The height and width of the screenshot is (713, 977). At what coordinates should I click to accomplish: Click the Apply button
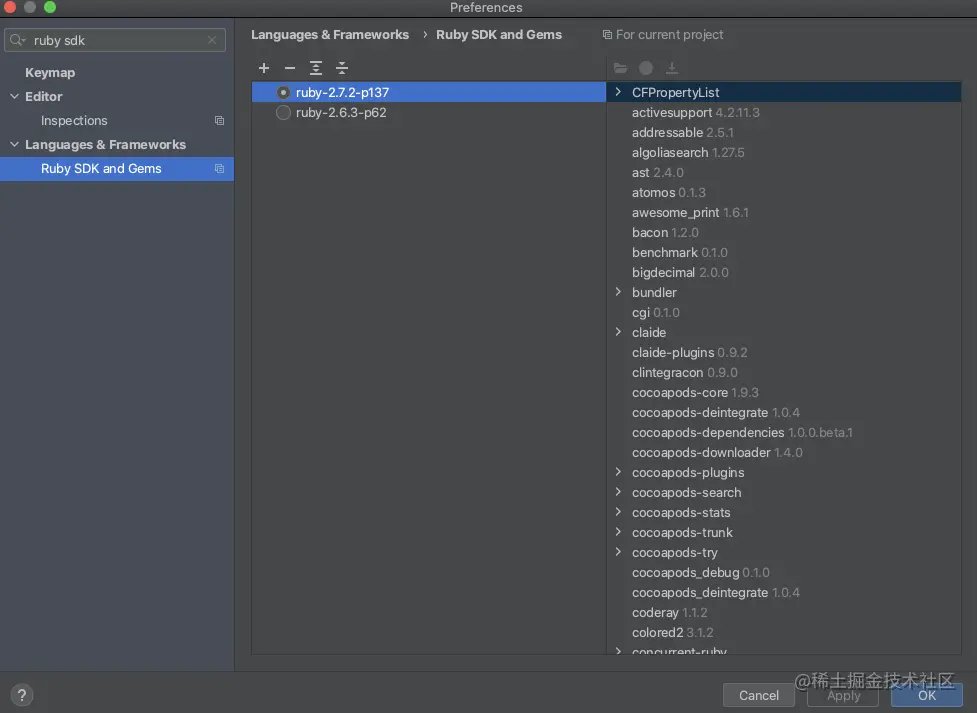click(843, 695)
